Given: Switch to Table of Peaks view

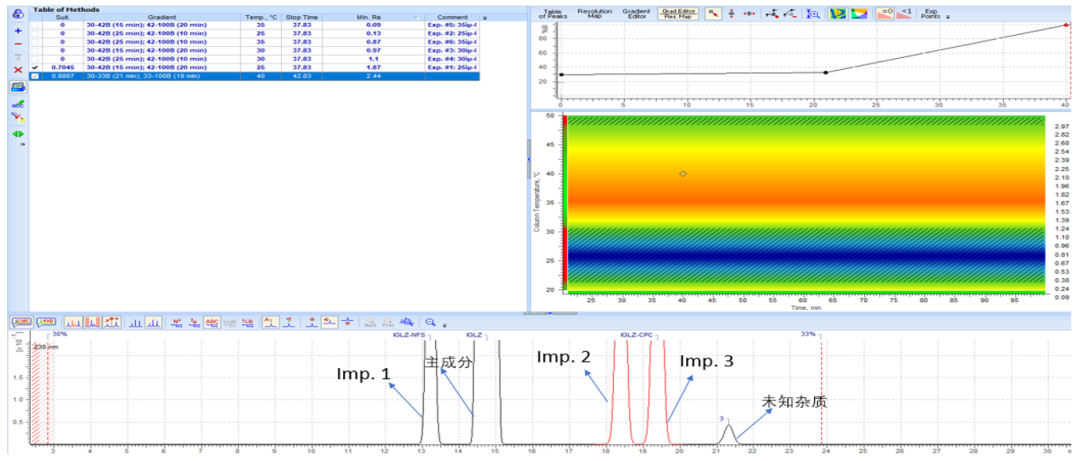Looking at the screenshot, I should coord(552,13).
